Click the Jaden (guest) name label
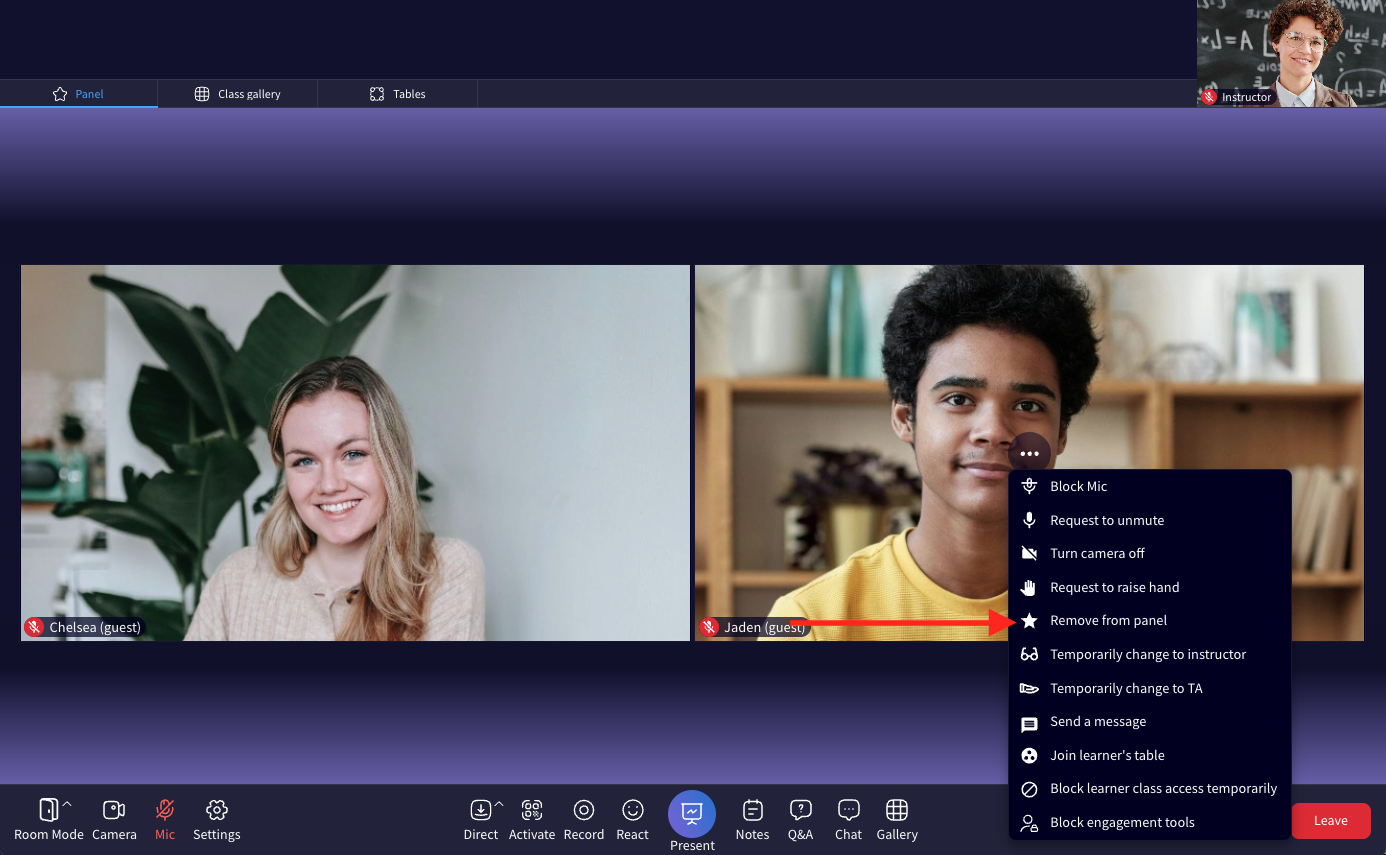 click(x=765, y=628)
